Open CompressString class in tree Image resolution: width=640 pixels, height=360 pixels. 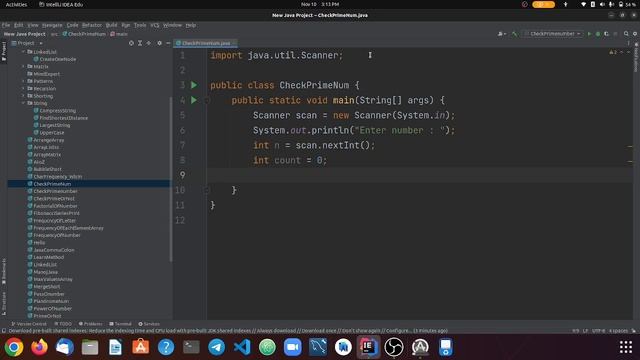(x=55, y=111)
